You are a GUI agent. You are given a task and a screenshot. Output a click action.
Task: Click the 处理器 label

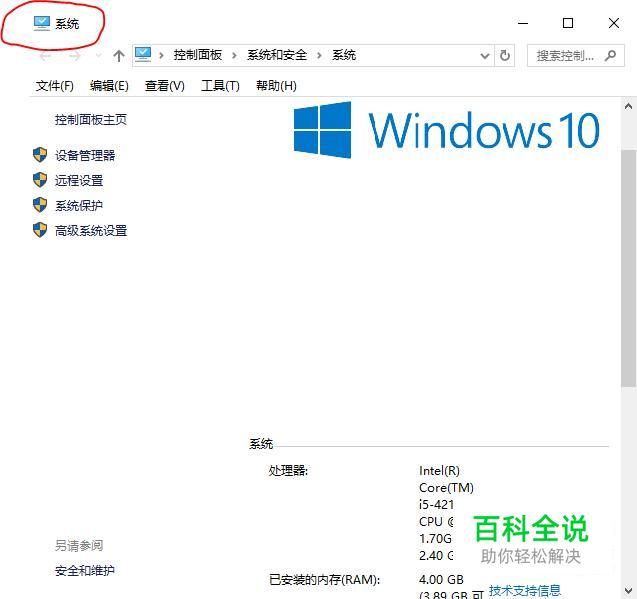(288, 471)
